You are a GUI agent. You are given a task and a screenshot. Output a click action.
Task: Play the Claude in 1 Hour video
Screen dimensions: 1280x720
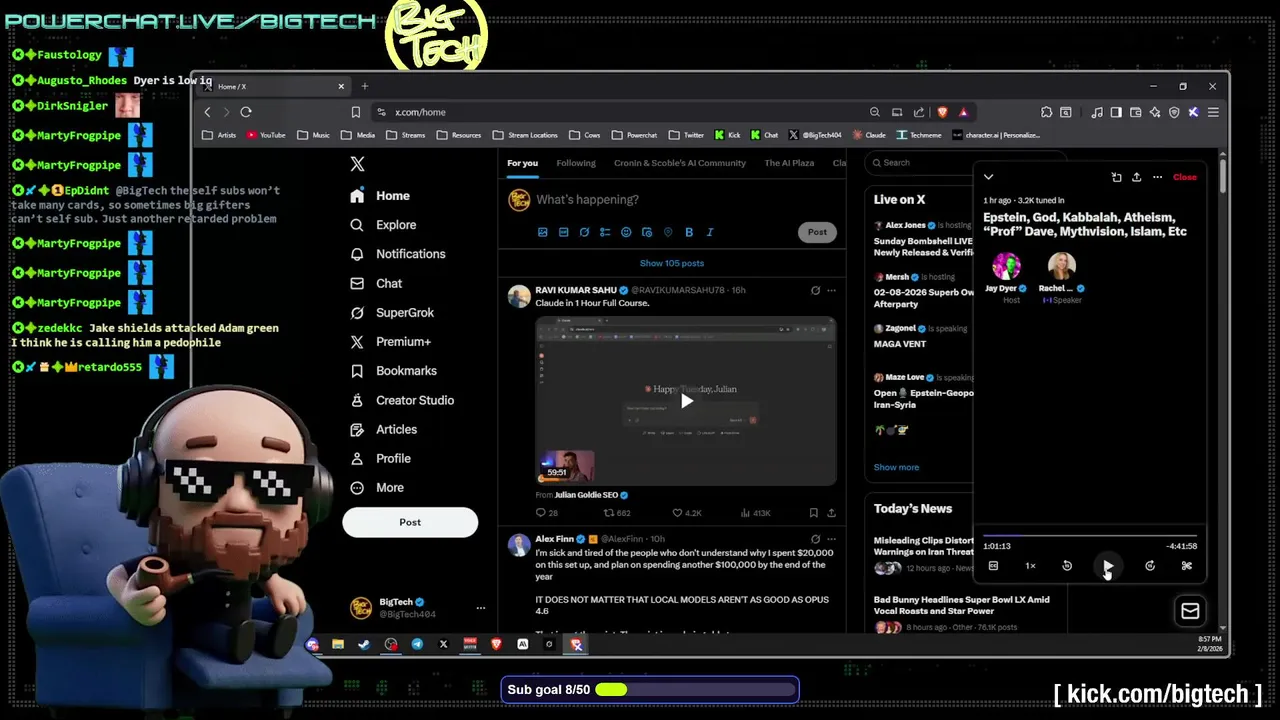[686, 401]
